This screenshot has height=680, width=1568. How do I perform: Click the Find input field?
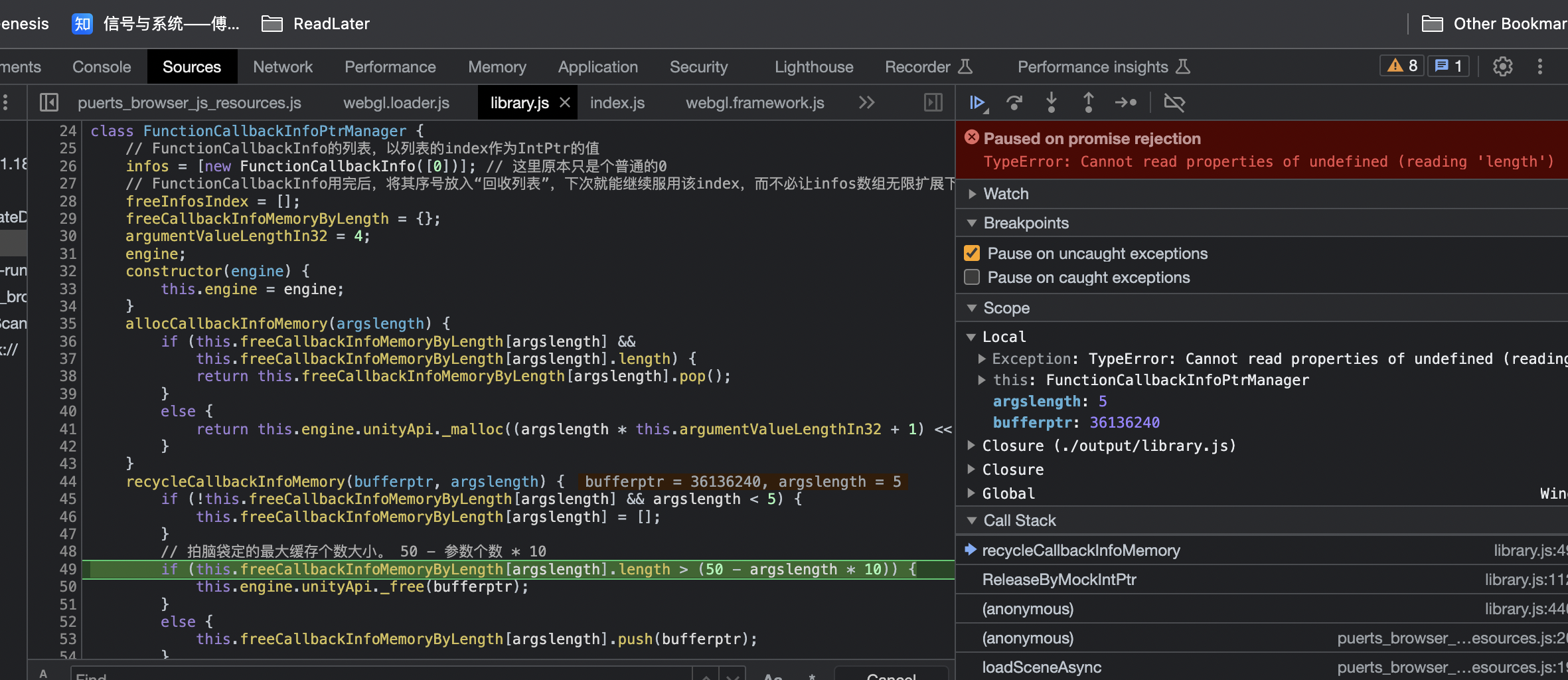332,676
